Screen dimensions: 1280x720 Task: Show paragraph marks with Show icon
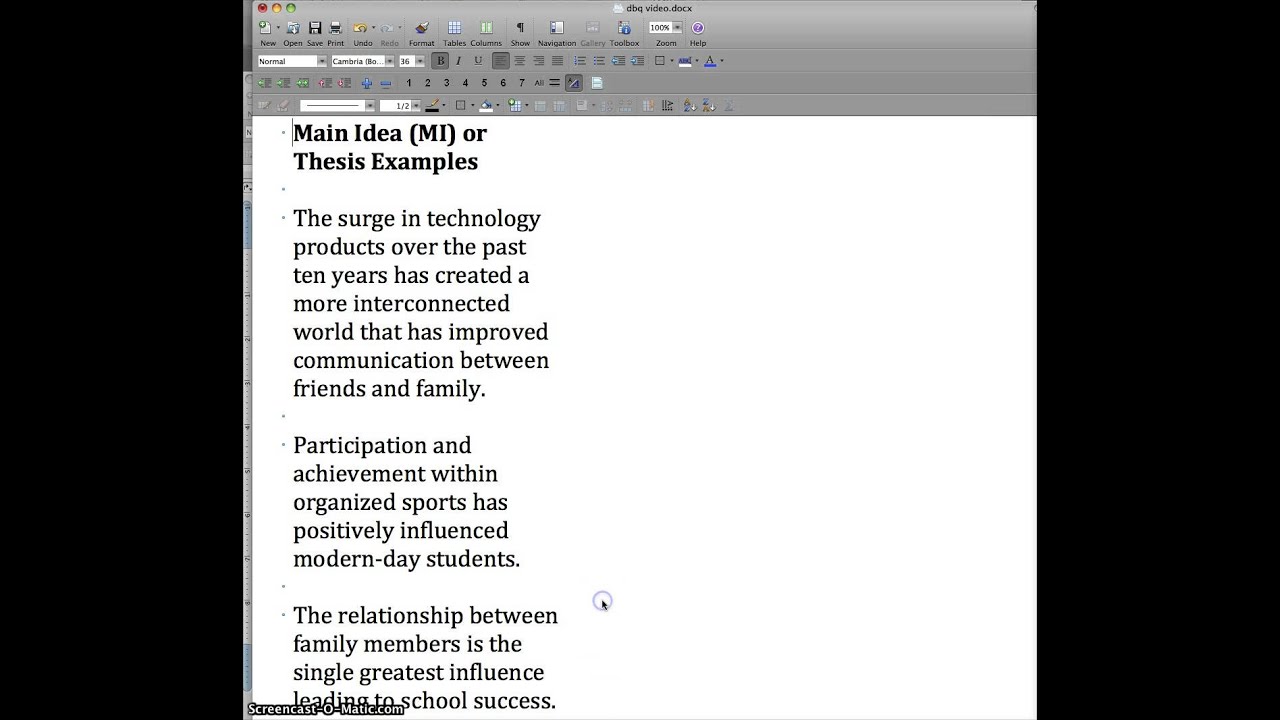pos(520,28)
